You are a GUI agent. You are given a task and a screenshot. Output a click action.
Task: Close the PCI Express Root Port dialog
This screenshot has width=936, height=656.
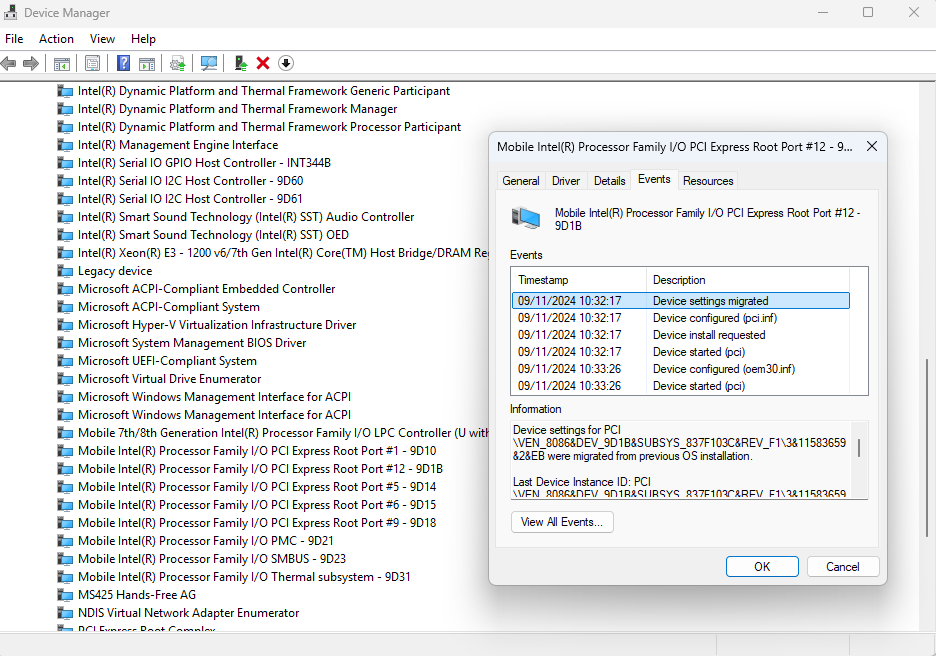point(872,146)
